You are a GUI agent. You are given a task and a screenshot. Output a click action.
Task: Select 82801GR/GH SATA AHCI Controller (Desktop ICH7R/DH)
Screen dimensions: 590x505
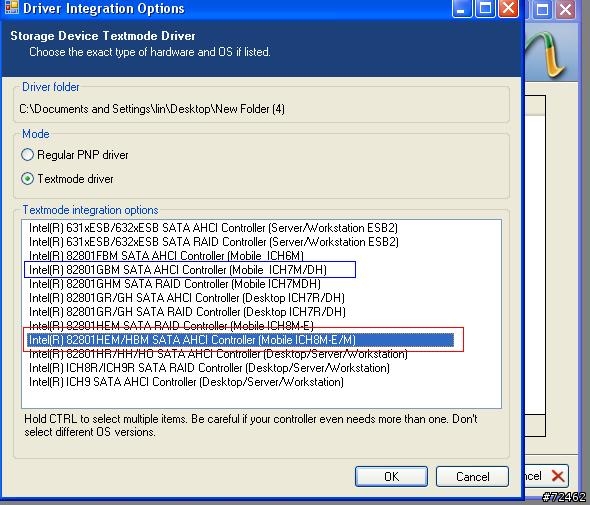coord(187,298)
